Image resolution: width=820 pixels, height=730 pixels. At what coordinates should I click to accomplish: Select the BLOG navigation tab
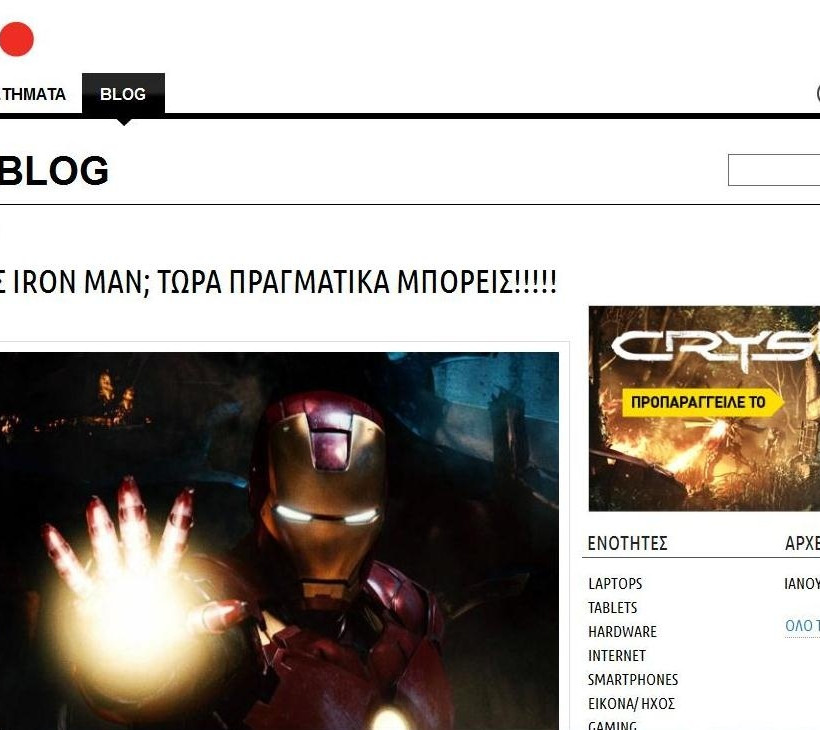123,94
